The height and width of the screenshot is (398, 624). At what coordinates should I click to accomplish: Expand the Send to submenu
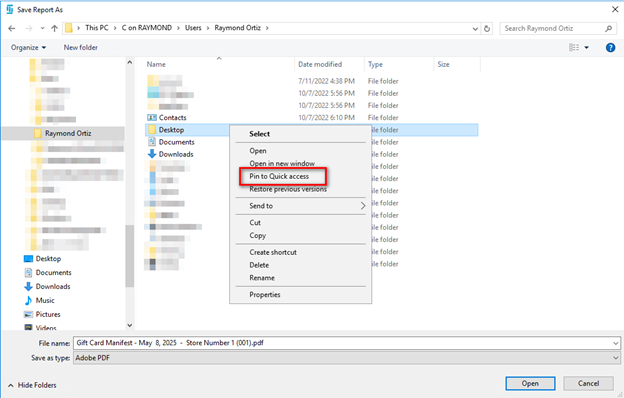300,206
